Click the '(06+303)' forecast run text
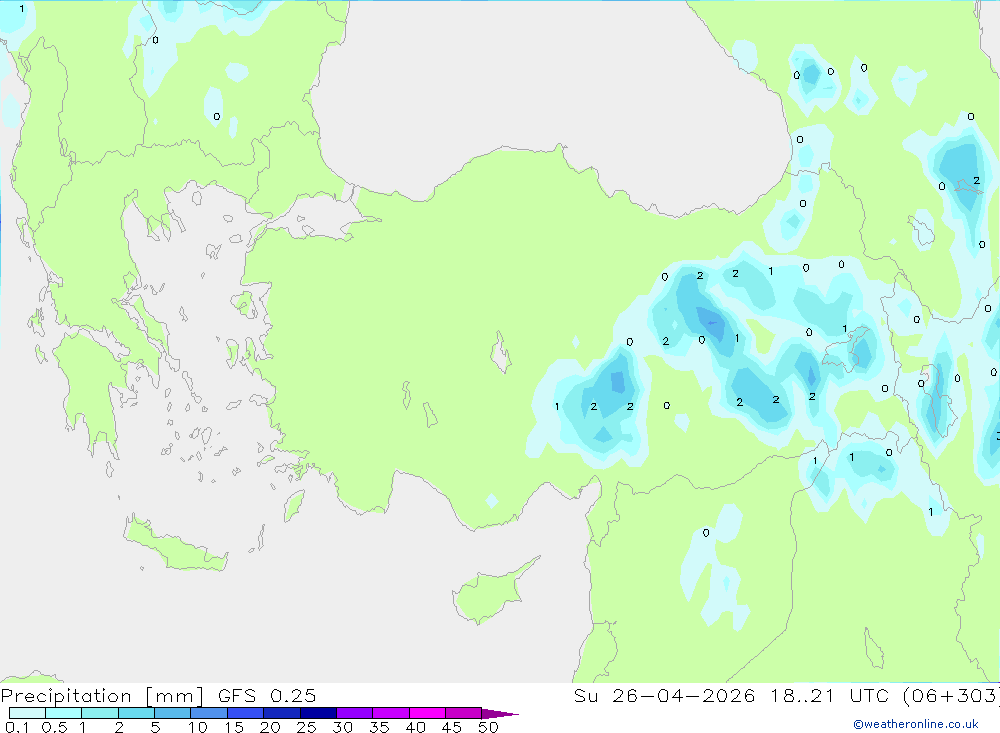1000x733 pixels. tap(952, 696)
